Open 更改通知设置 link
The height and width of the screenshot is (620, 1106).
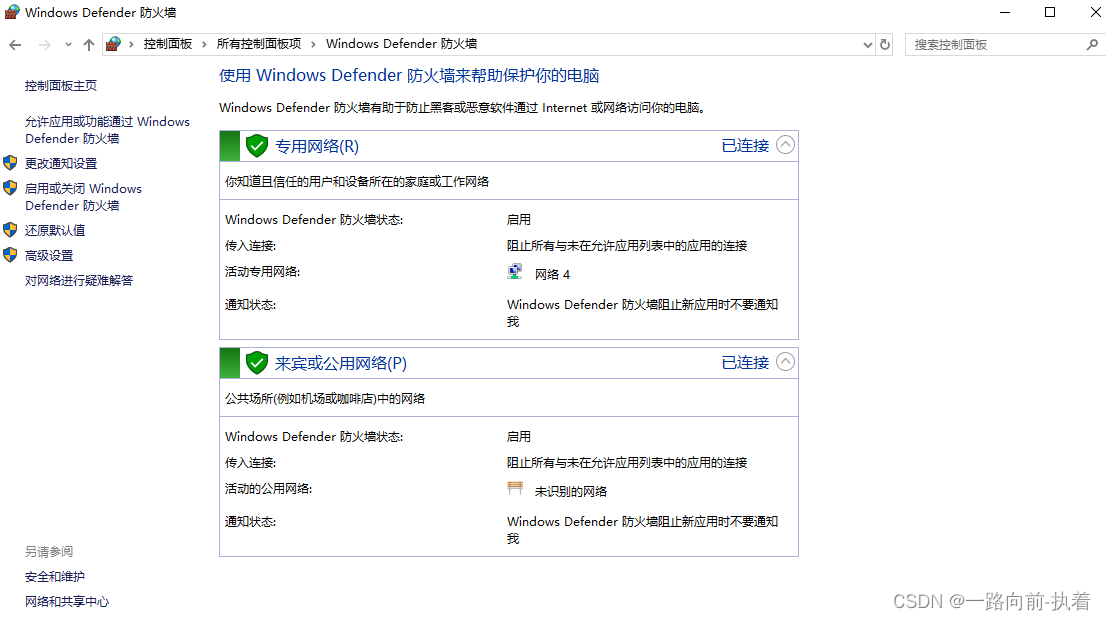(61, 163)
